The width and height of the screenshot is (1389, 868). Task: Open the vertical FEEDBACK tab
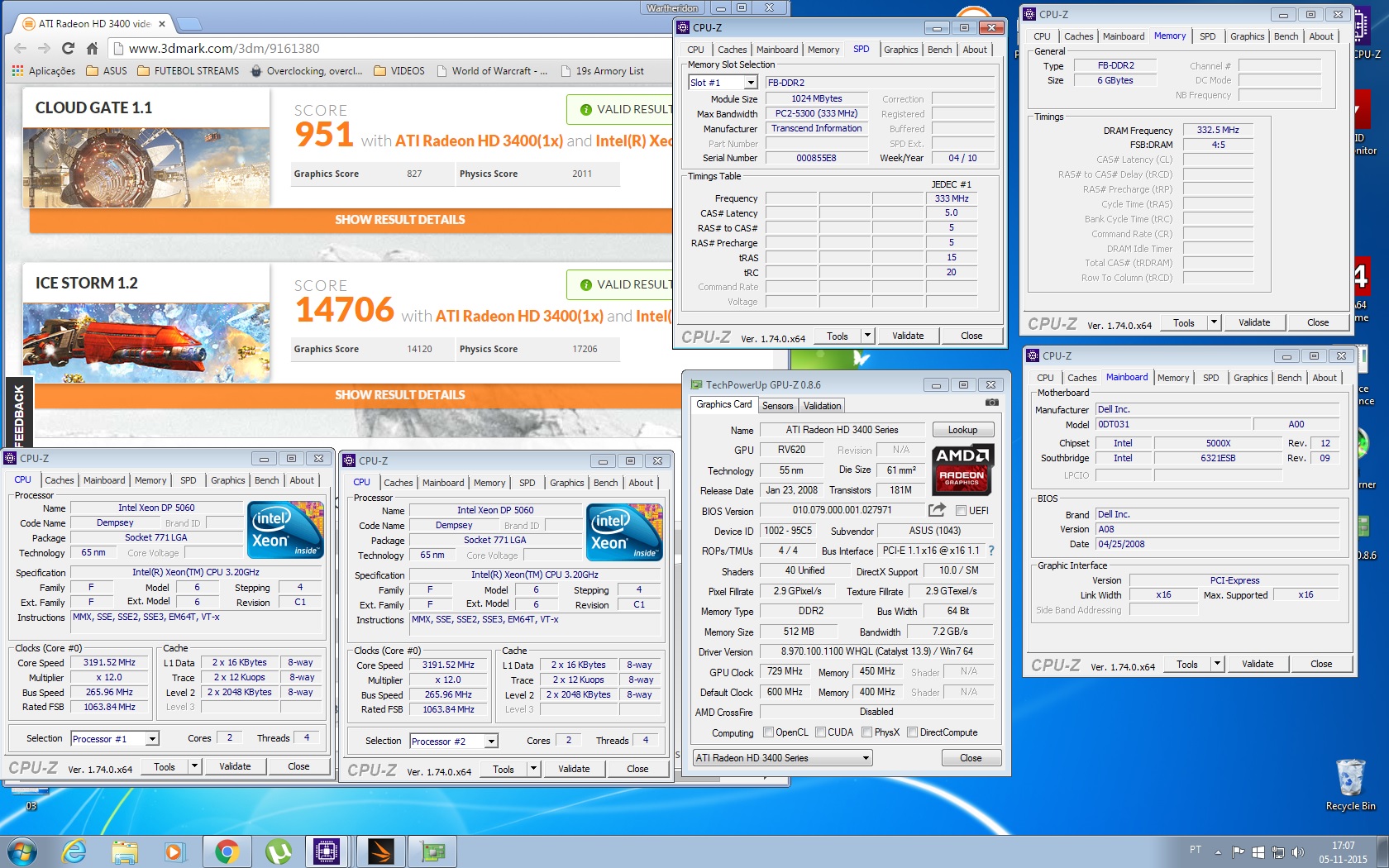coord(18,414)
